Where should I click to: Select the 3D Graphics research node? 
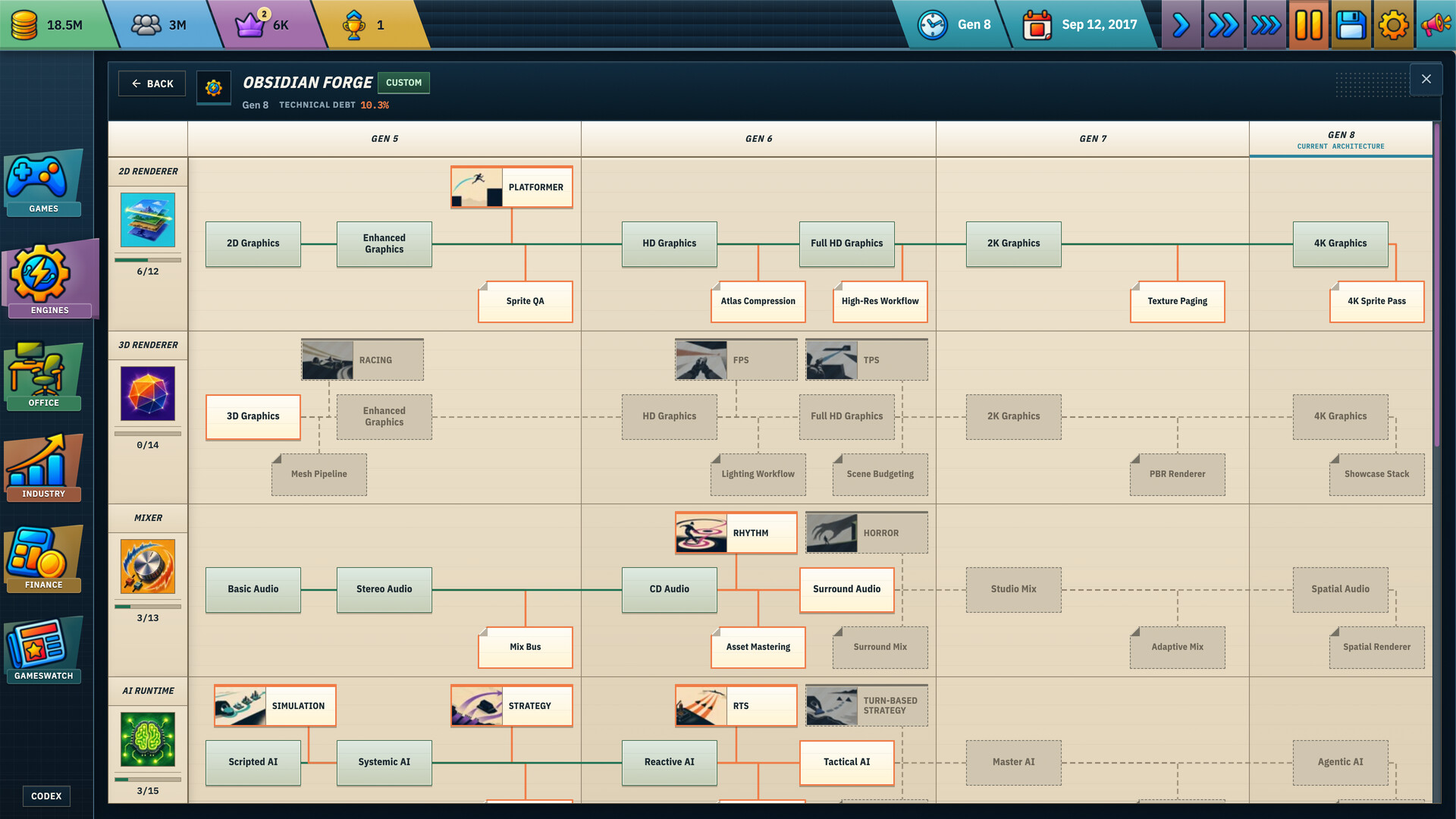point(253,416)
